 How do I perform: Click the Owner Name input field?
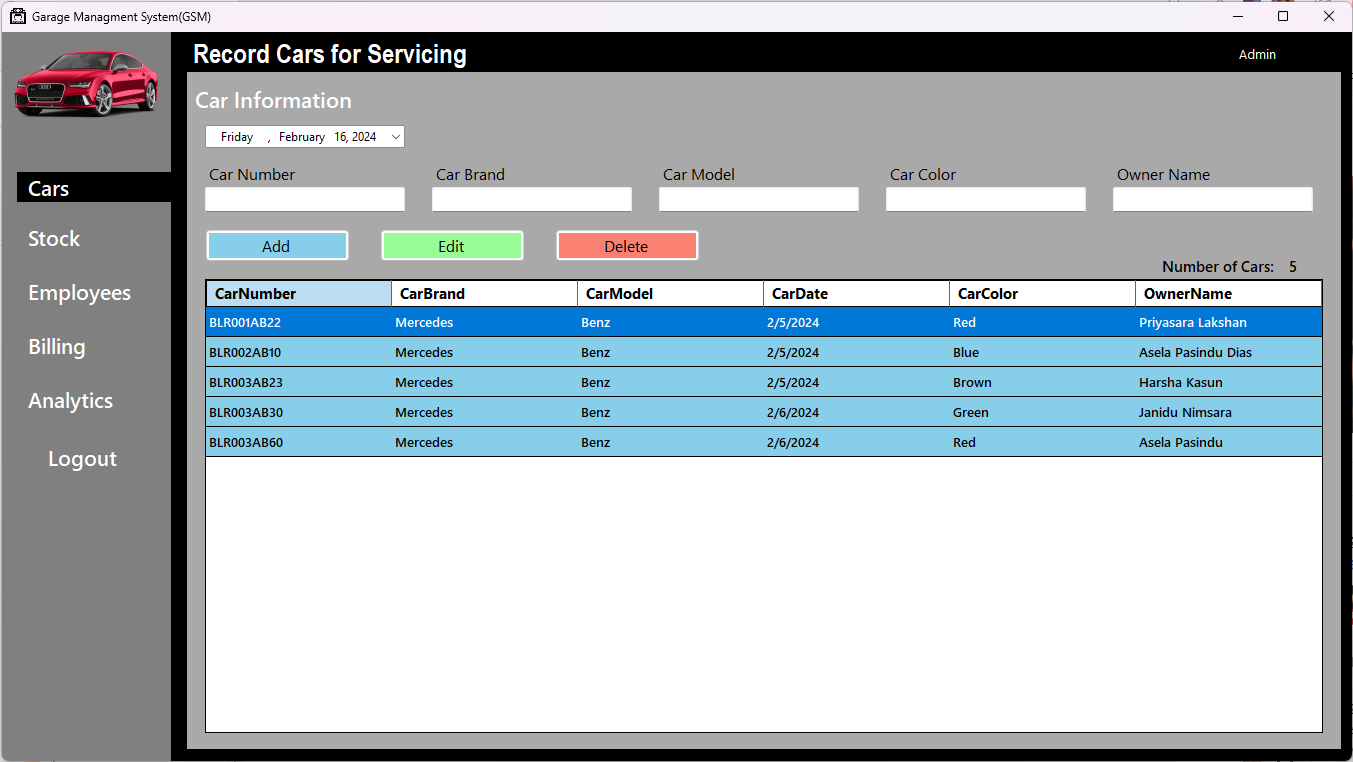coord(1212,199)
